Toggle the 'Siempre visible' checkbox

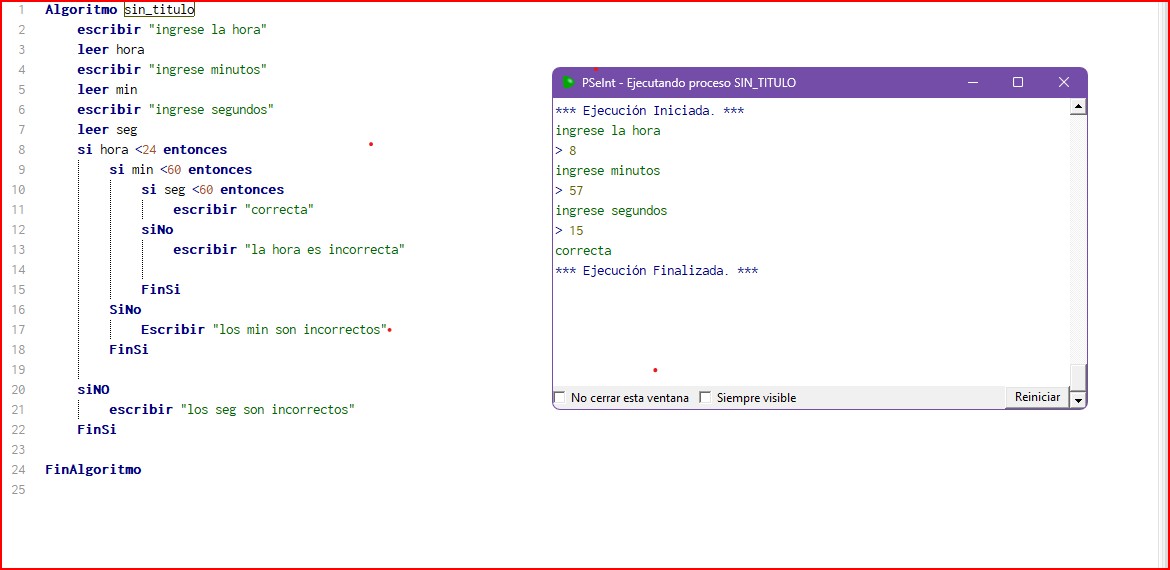[705, 398]
